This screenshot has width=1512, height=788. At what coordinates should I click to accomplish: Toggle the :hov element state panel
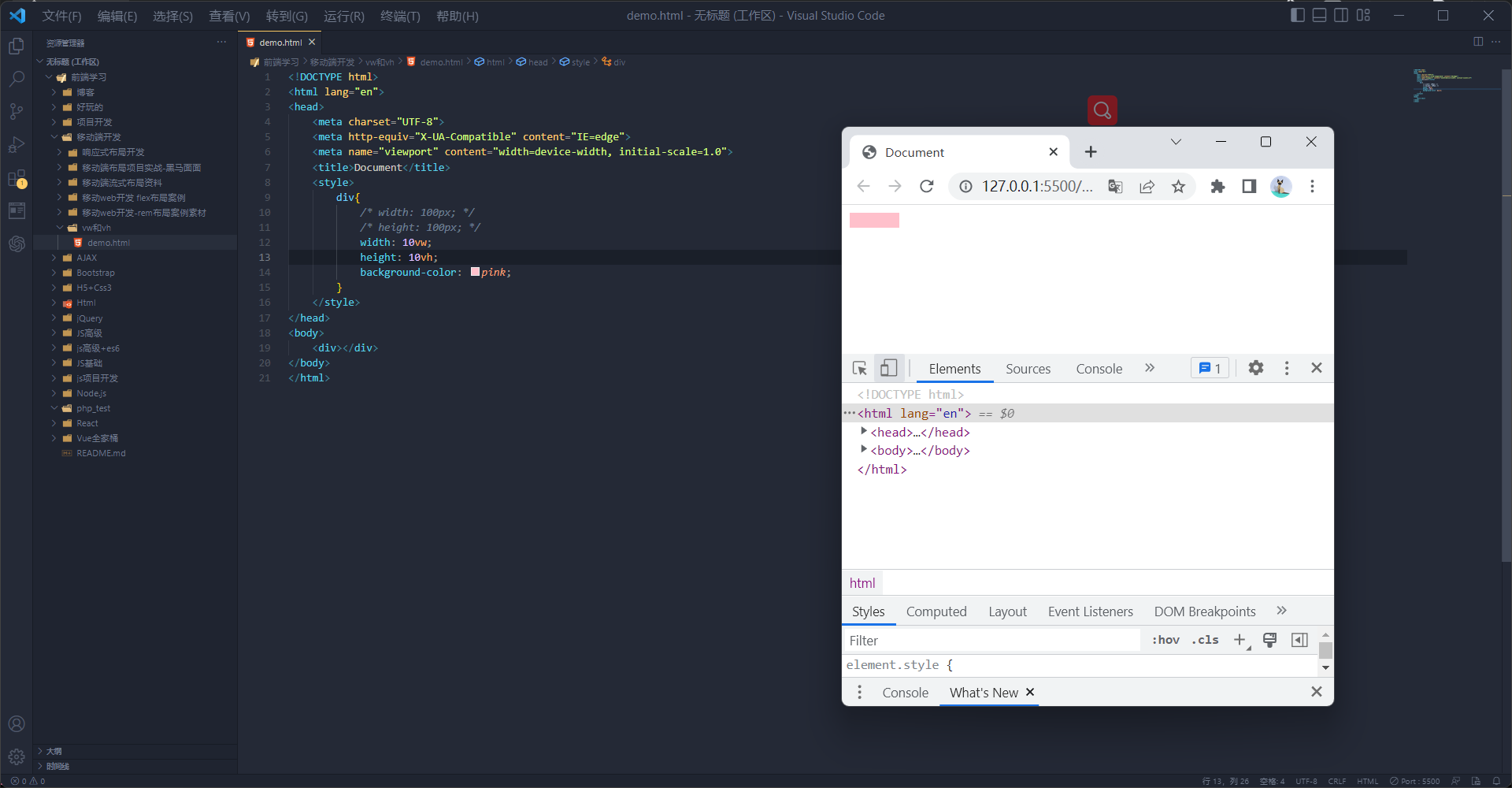(x=1165, y=640)
